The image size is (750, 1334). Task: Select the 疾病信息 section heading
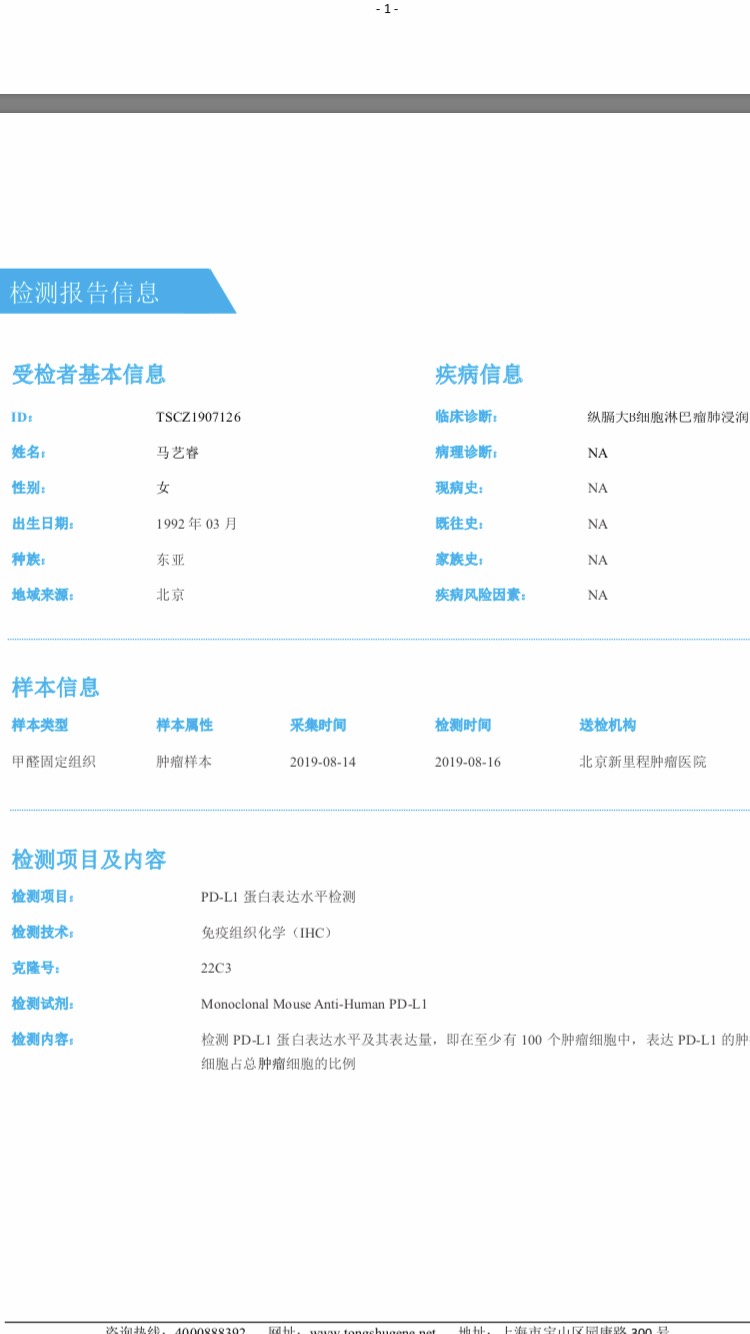click(x=479, y=375)
